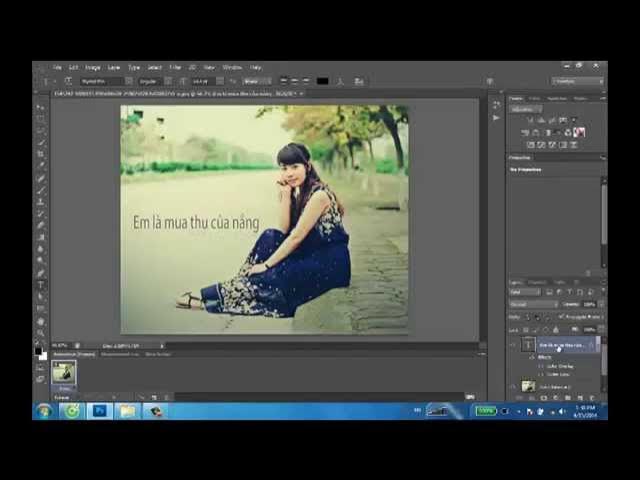Switch to the Channels tab
The image size is (640, 480).
[x=538, y=282]
